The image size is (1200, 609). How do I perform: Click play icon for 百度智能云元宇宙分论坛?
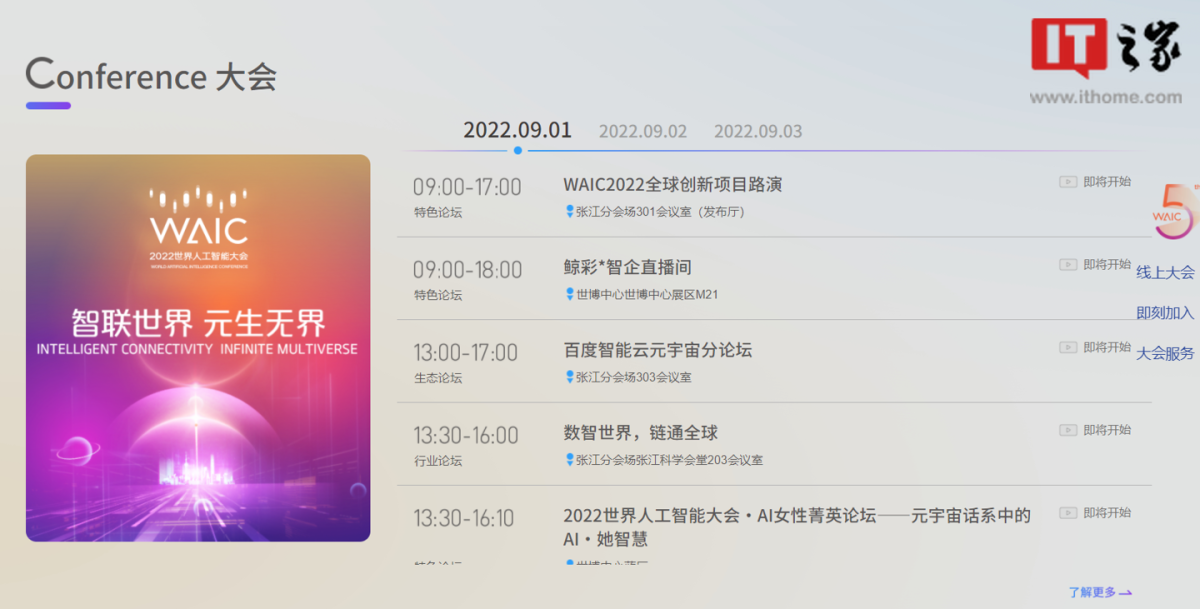(x=1068, y=348)
